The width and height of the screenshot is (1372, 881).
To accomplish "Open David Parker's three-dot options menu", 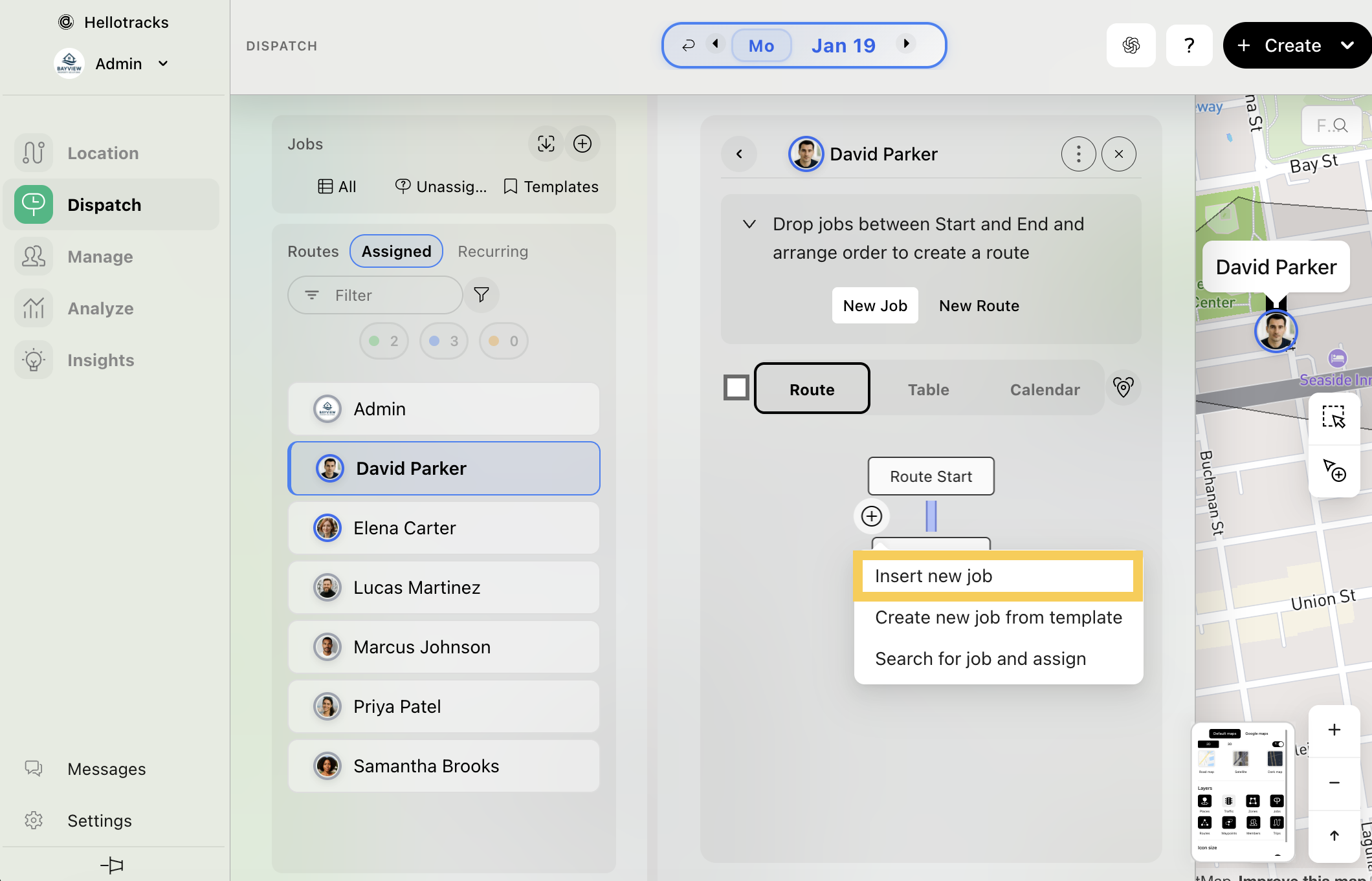I will pyautogui.click(x=1078, y=154).
